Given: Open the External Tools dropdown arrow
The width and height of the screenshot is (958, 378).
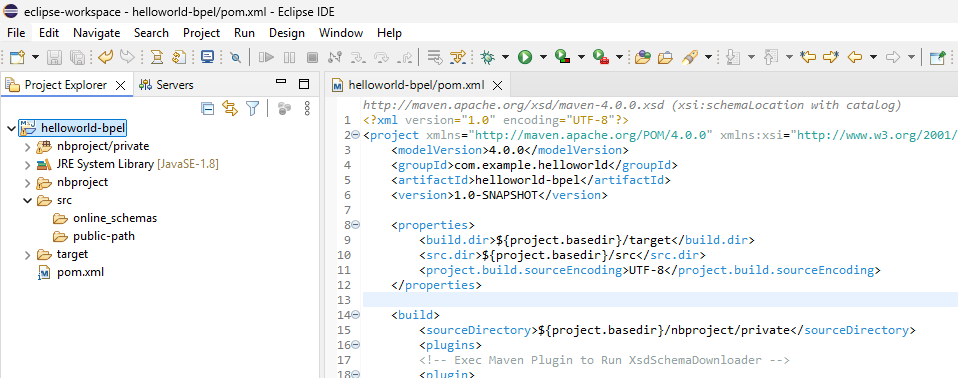Looking at the screenshot, I should 619,57.
